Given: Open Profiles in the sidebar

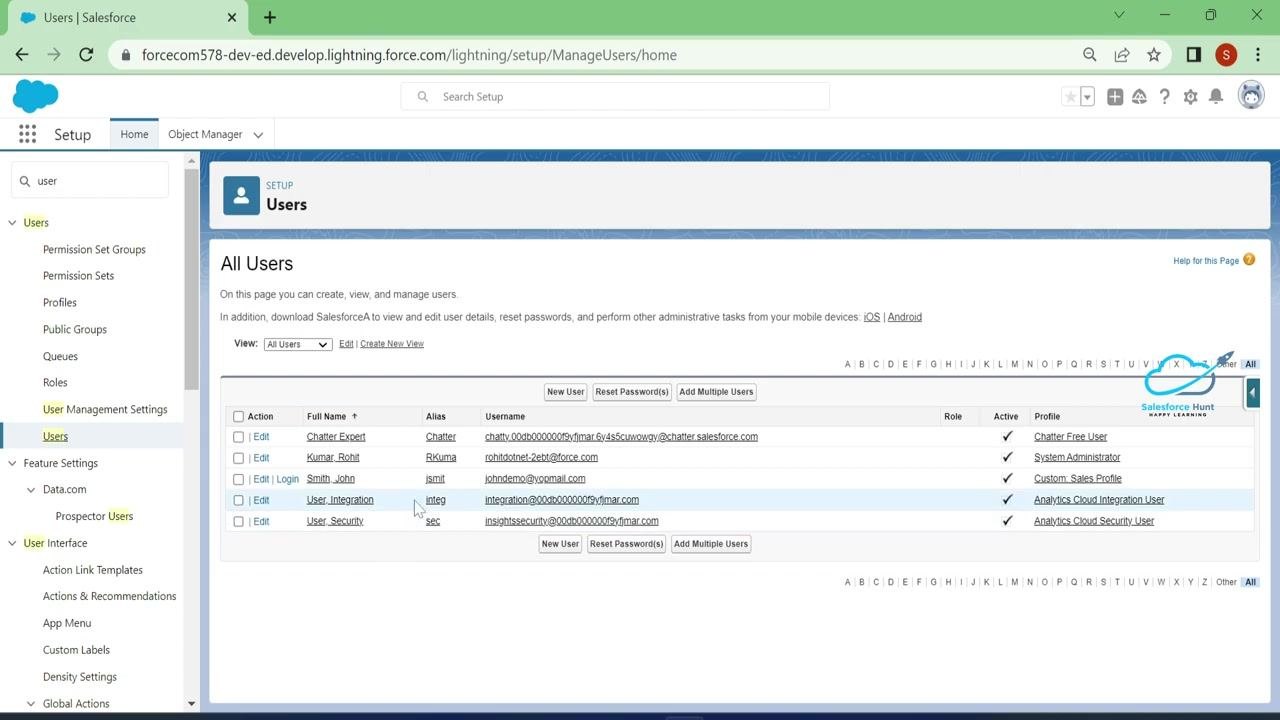Looking at the screenshot, I should pos(60,303).
